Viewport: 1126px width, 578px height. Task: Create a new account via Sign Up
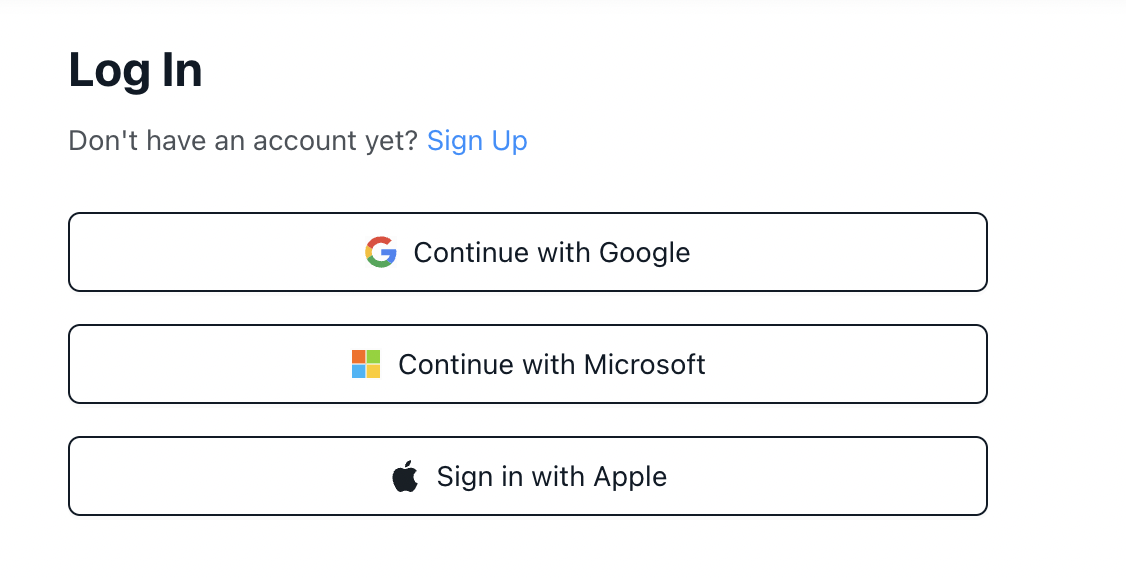(477, 141)
